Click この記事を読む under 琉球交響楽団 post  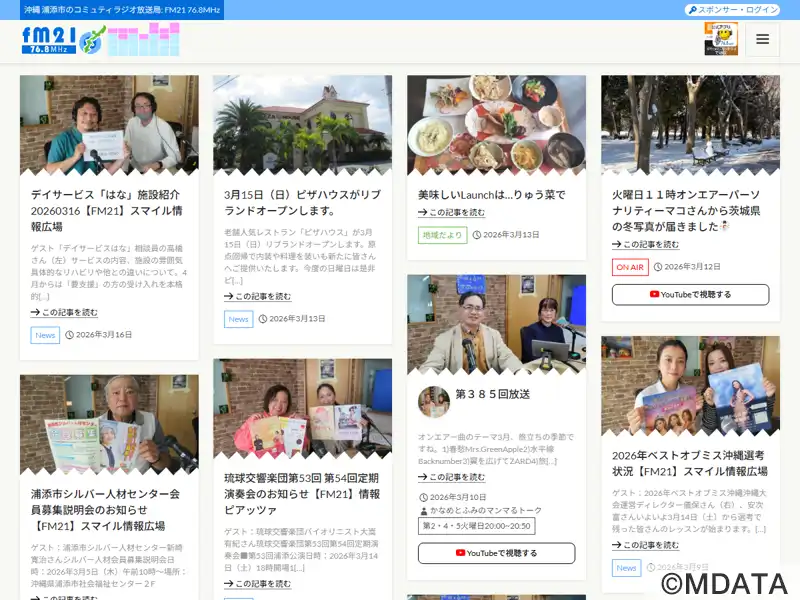[x=258, y=584]
